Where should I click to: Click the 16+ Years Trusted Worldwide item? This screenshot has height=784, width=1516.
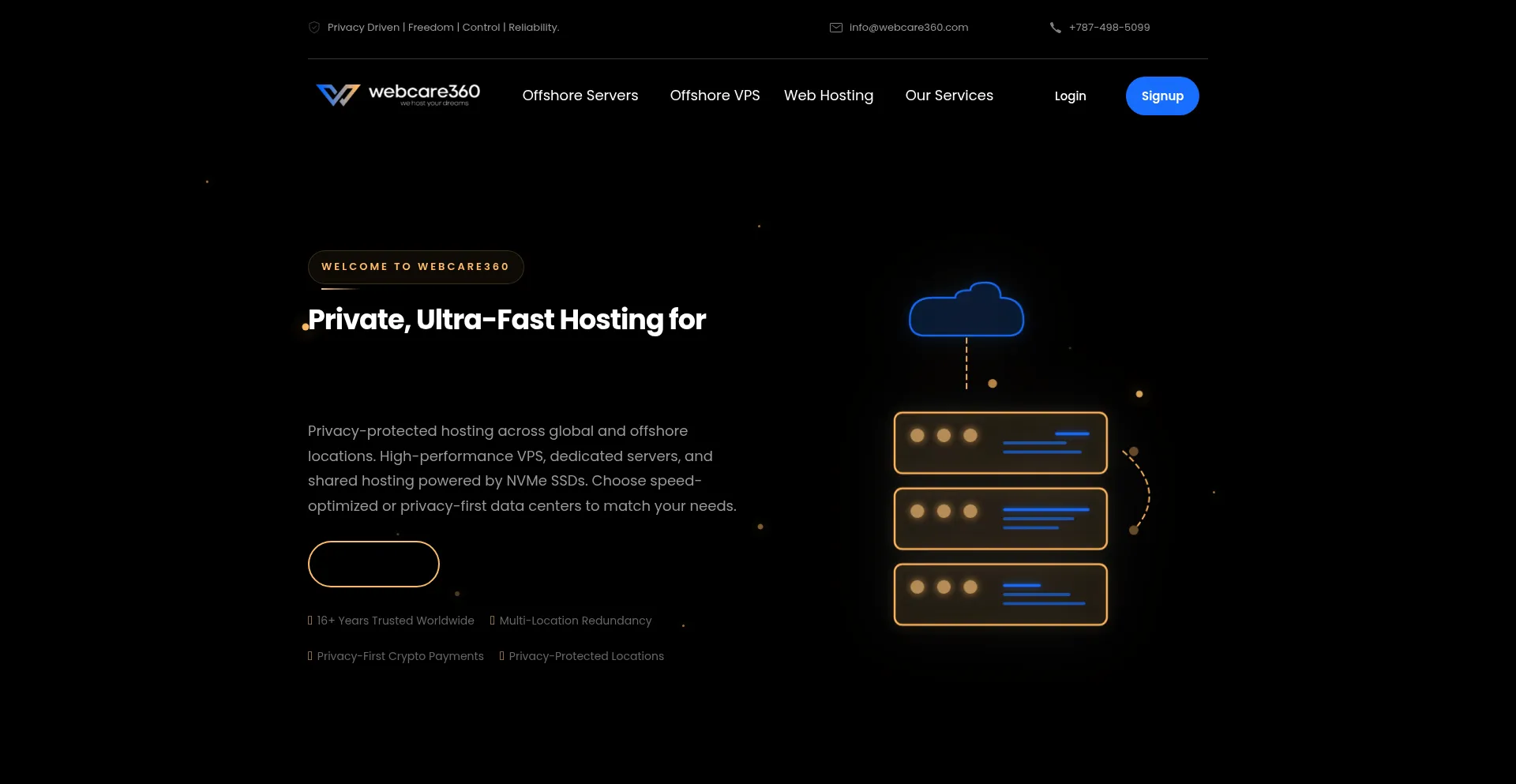395,621
